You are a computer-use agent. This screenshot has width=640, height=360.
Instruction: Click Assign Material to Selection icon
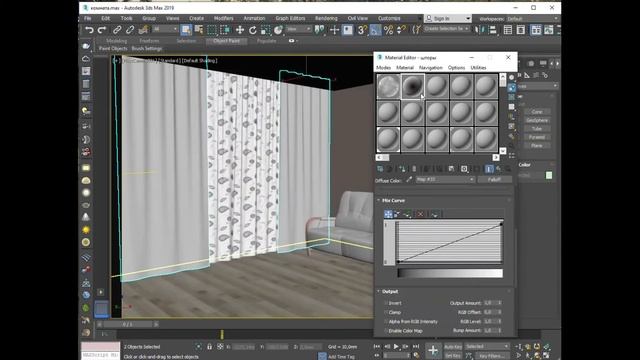(x=402, y=169)
